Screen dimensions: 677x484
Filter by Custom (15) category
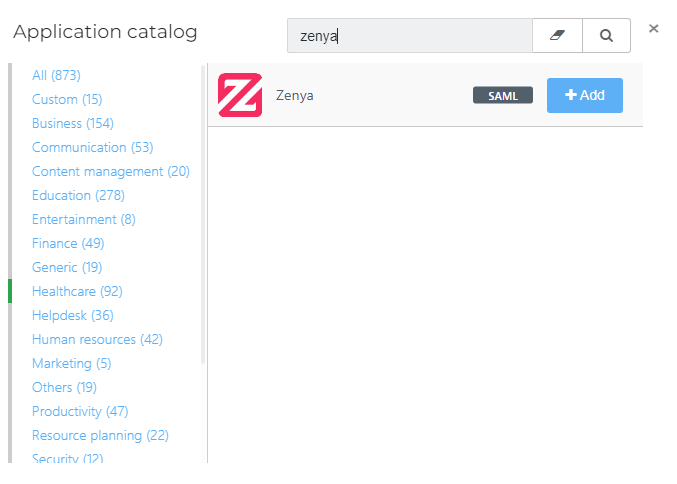[67, 99]
